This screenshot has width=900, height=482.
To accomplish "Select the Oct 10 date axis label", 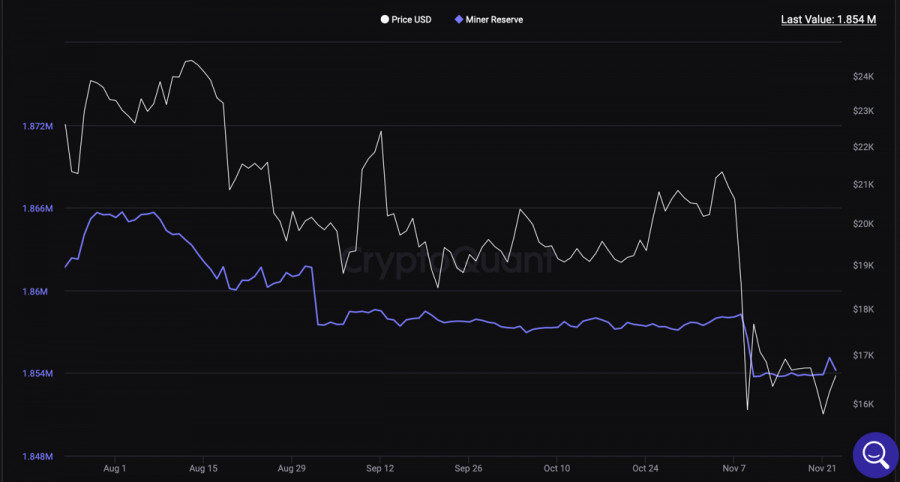I will pos(557,468).
